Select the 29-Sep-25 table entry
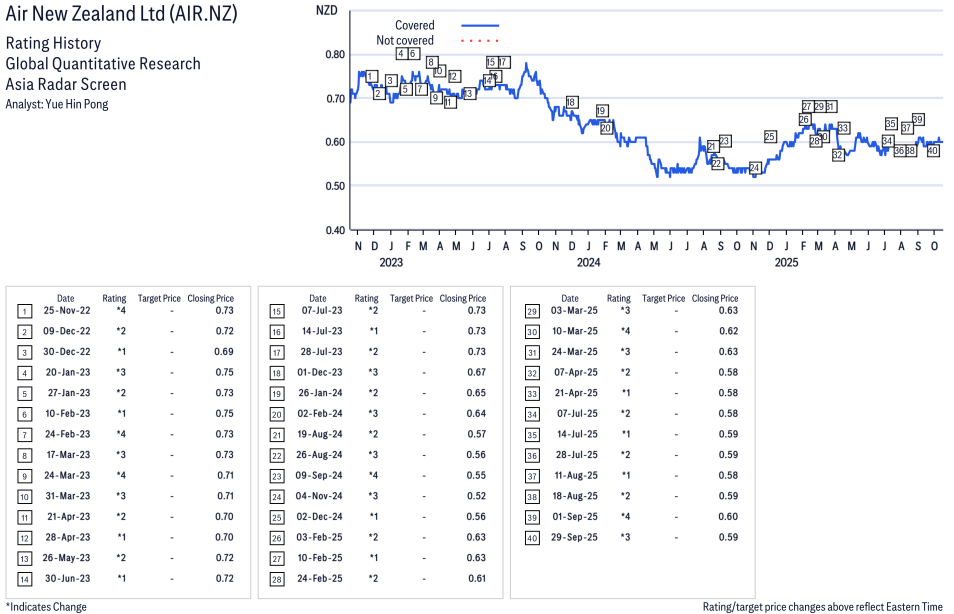Viewport: 954px width, 614px height. coord(632,537)
